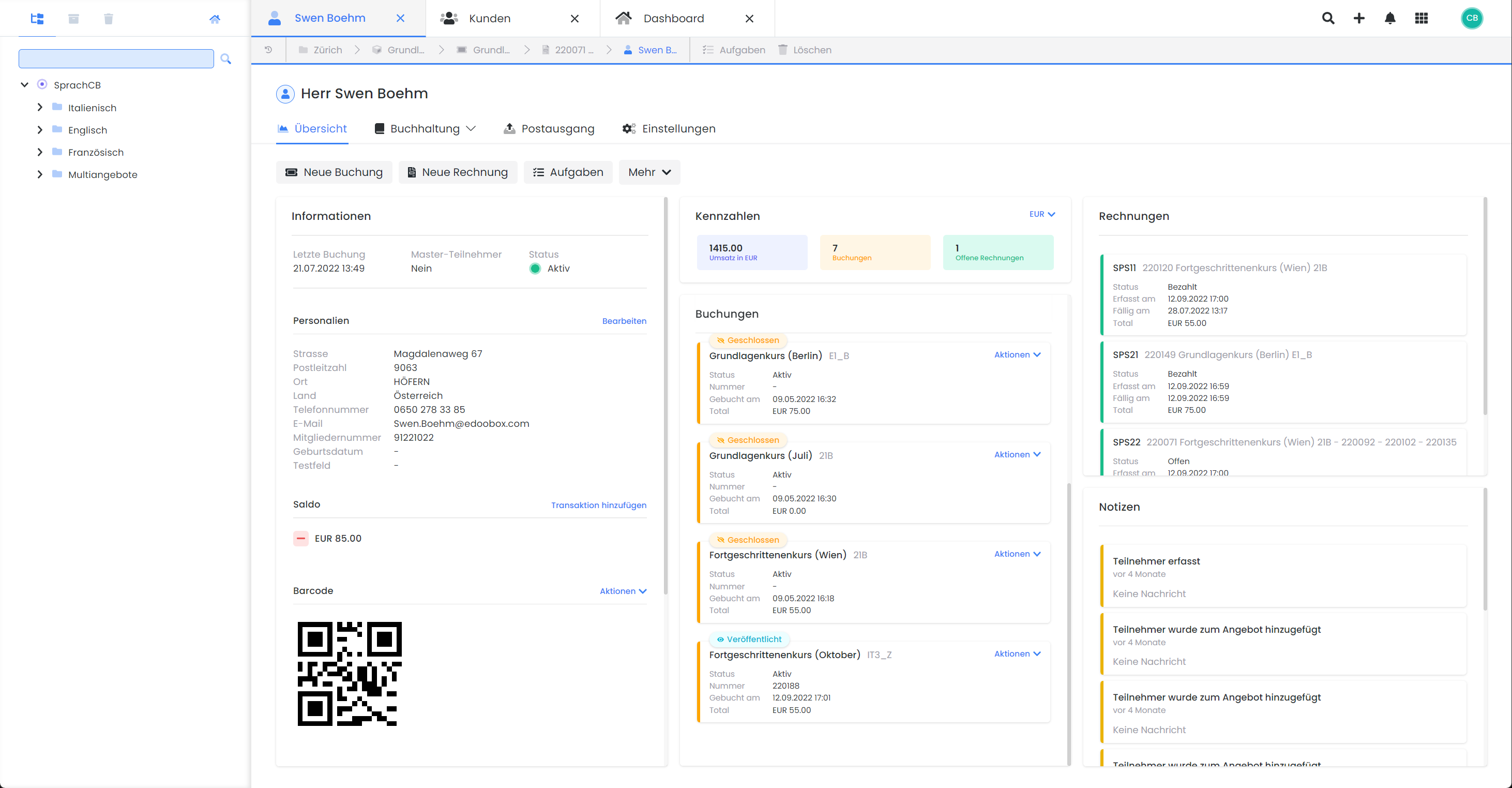The image size is (1512, 788).
Task: Click the history icon in breadcrumb bar
Action: tap(268, 50)
